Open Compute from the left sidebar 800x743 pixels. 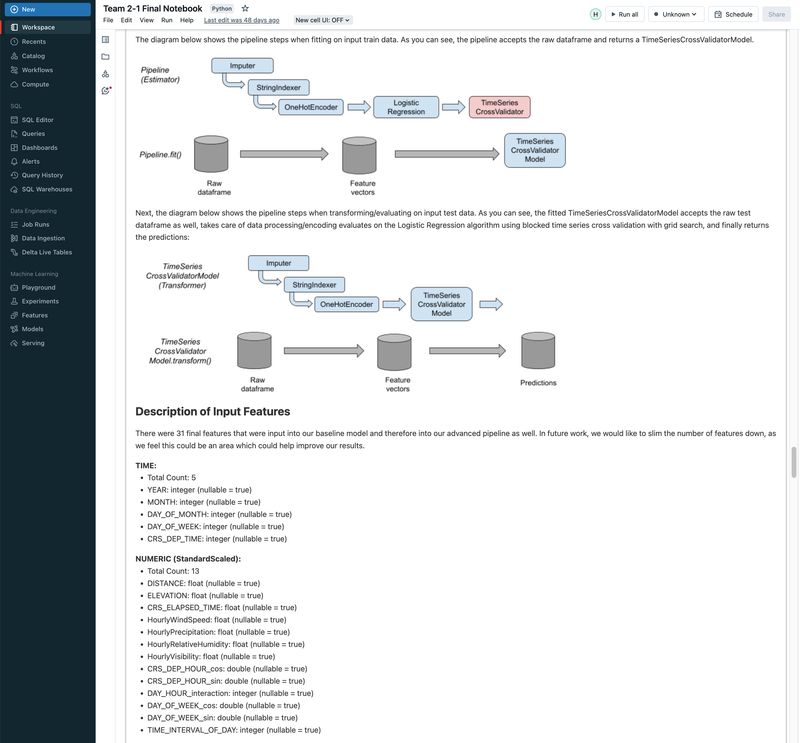36,84
